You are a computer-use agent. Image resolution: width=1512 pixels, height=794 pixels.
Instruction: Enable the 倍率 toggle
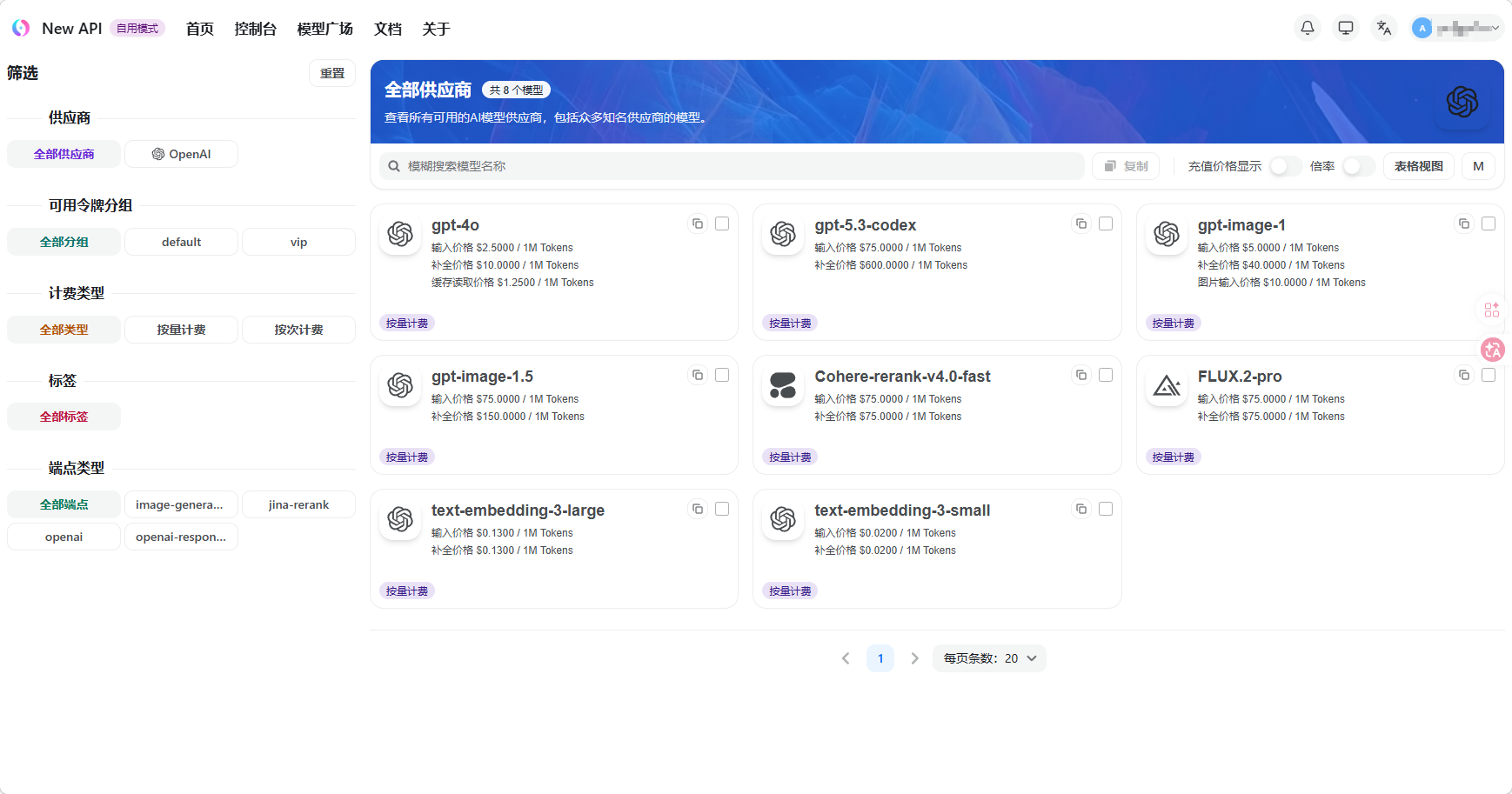1357,165
